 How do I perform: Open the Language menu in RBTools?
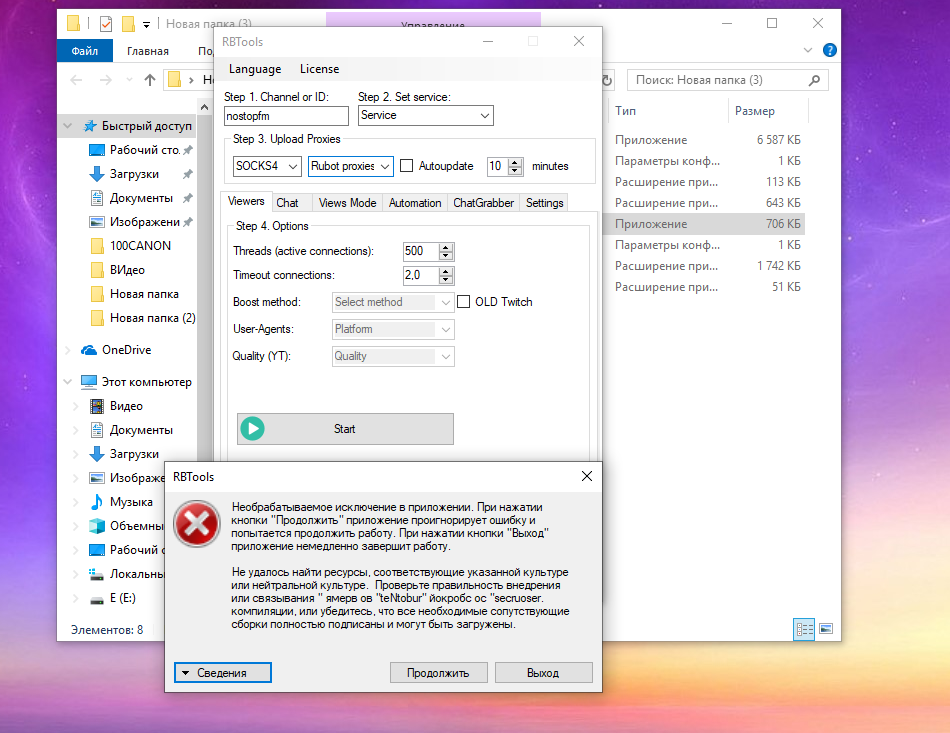[x=253, y=69]
